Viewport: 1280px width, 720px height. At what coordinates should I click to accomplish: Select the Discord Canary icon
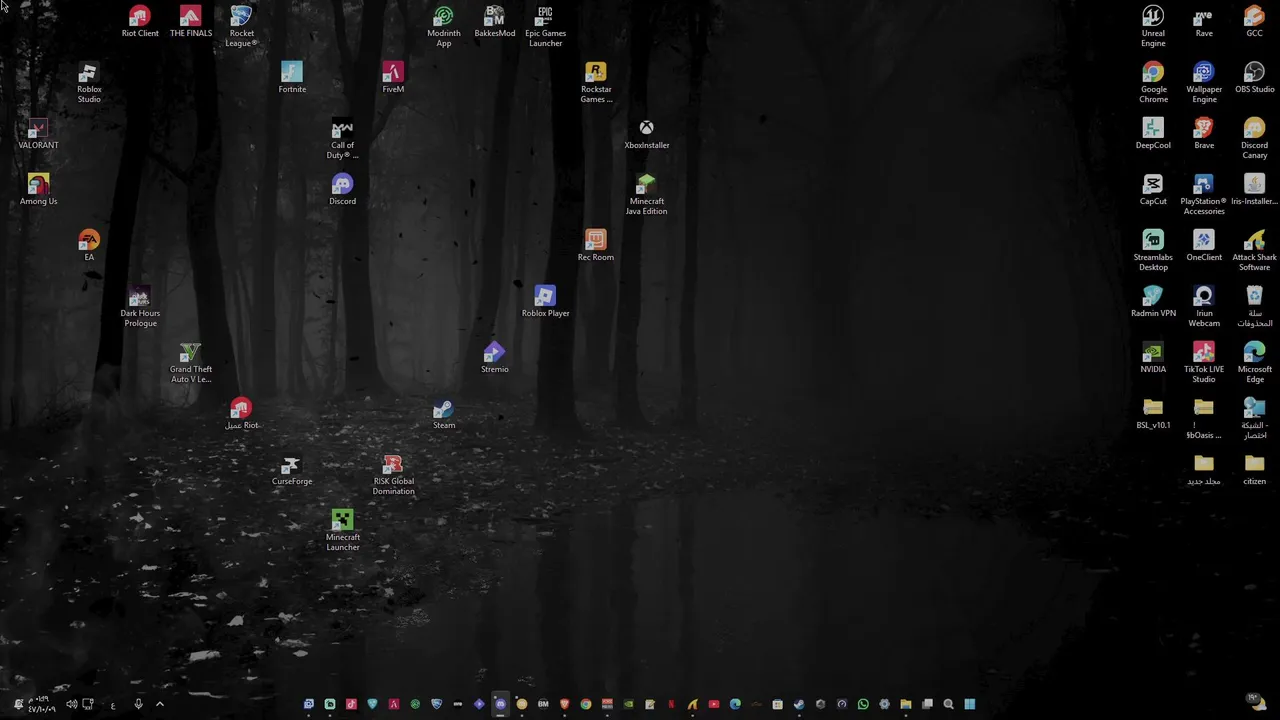click(x=1254, y=139)
